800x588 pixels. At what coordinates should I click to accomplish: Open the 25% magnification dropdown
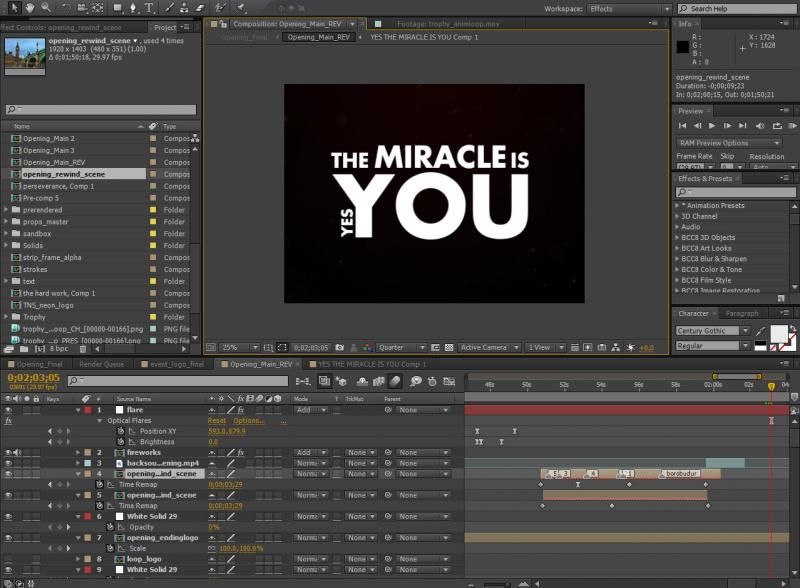239,348
